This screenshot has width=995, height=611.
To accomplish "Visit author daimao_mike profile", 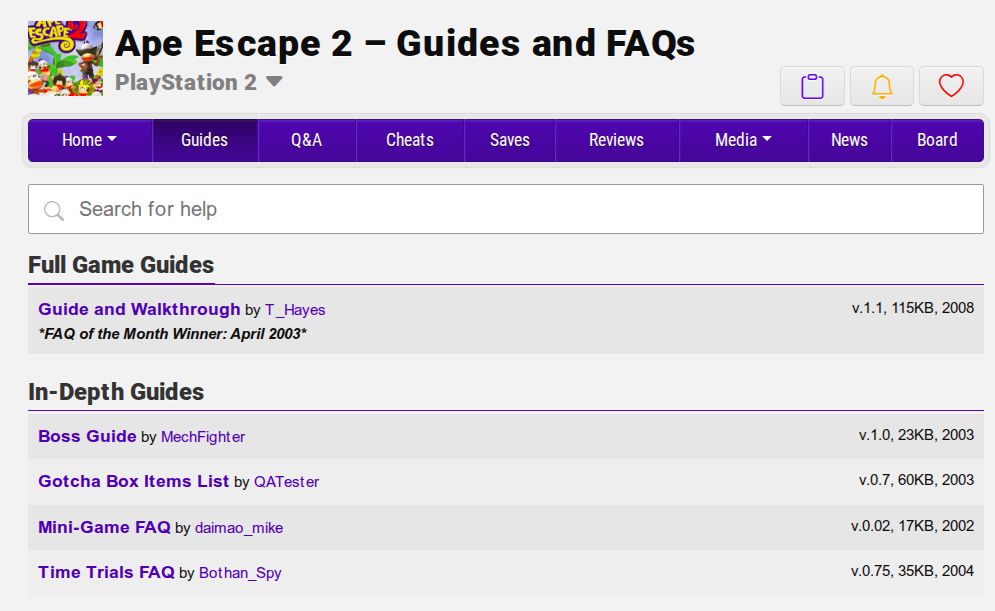I will coord(239,528).
